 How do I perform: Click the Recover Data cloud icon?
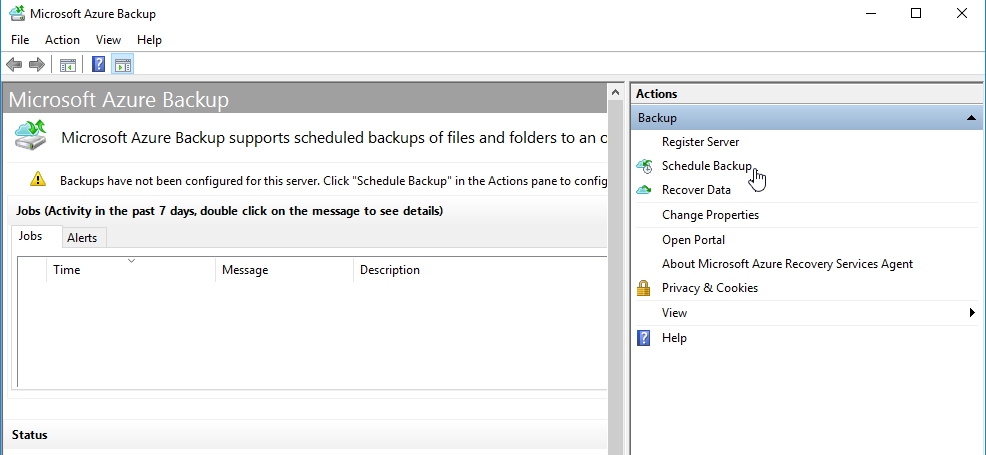click(x=645, y=190)
